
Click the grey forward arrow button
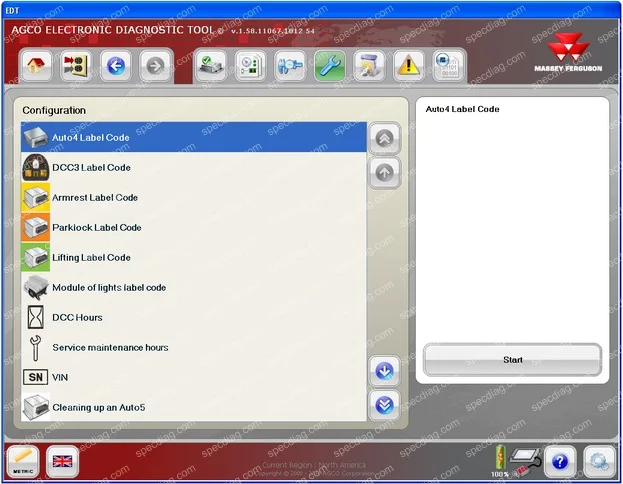155,66
